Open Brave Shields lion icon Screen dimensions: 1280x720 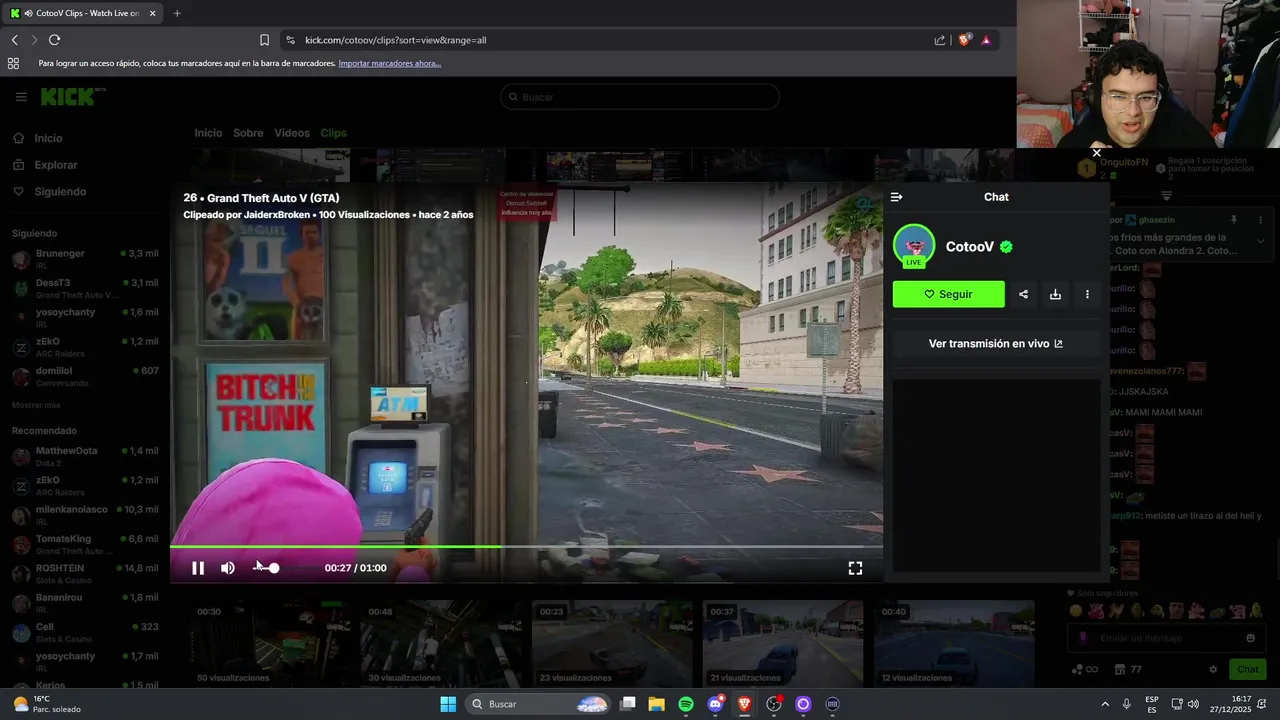pyautogui.click(x=964, y=40)
